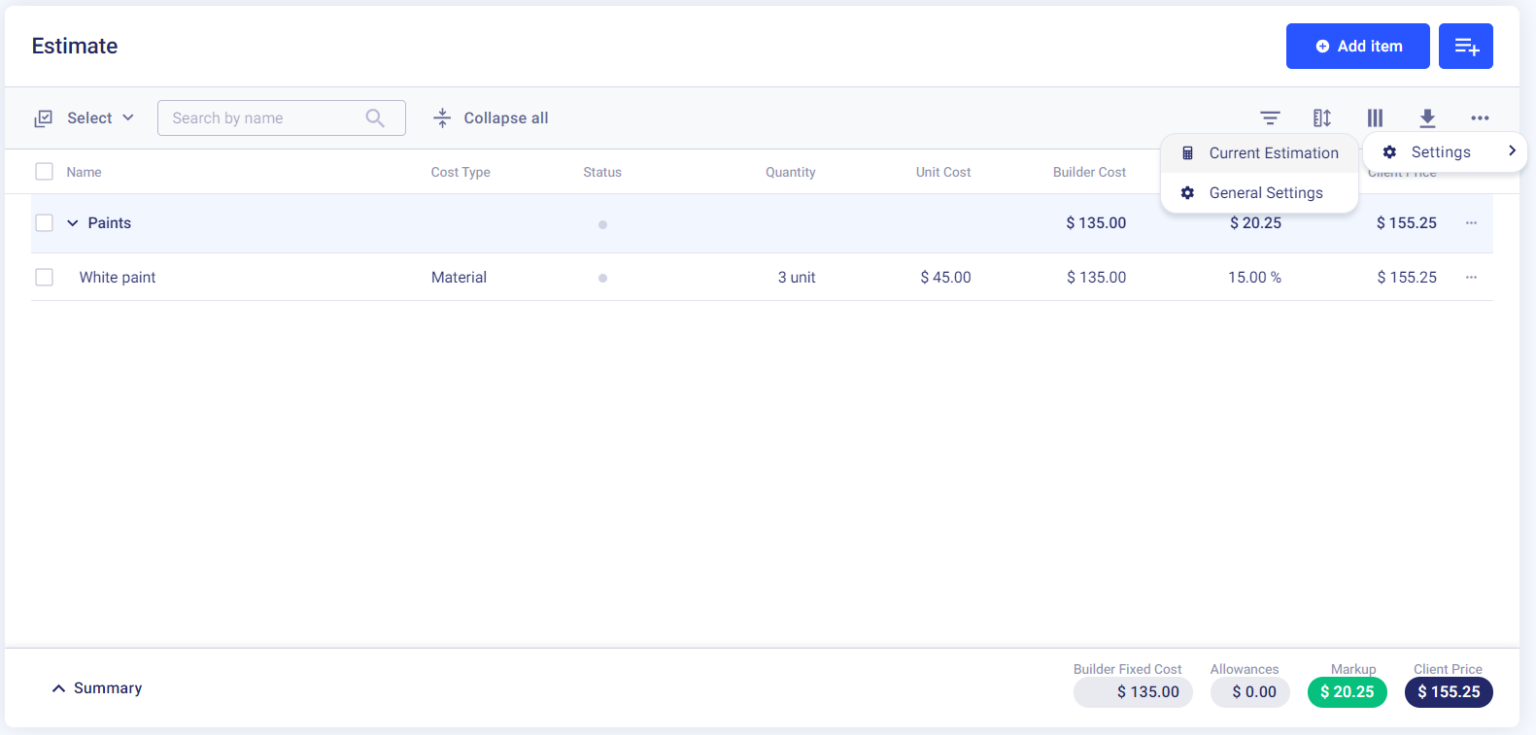1536x735 pixels.
Task: Open the White paint row three-dot menu
Action: point(1471,277)
